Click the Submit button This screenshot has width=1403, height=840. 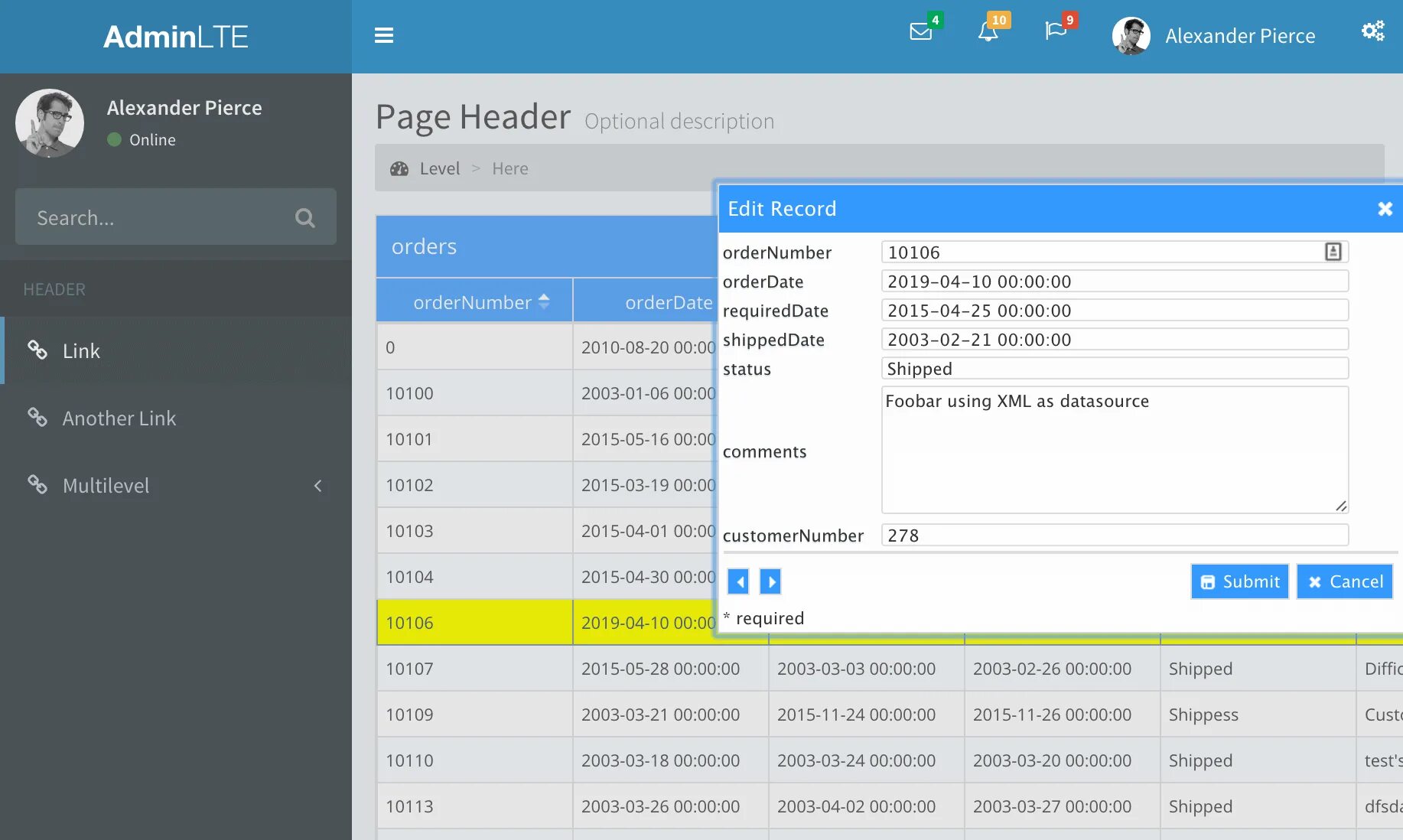click(1239, 581)
